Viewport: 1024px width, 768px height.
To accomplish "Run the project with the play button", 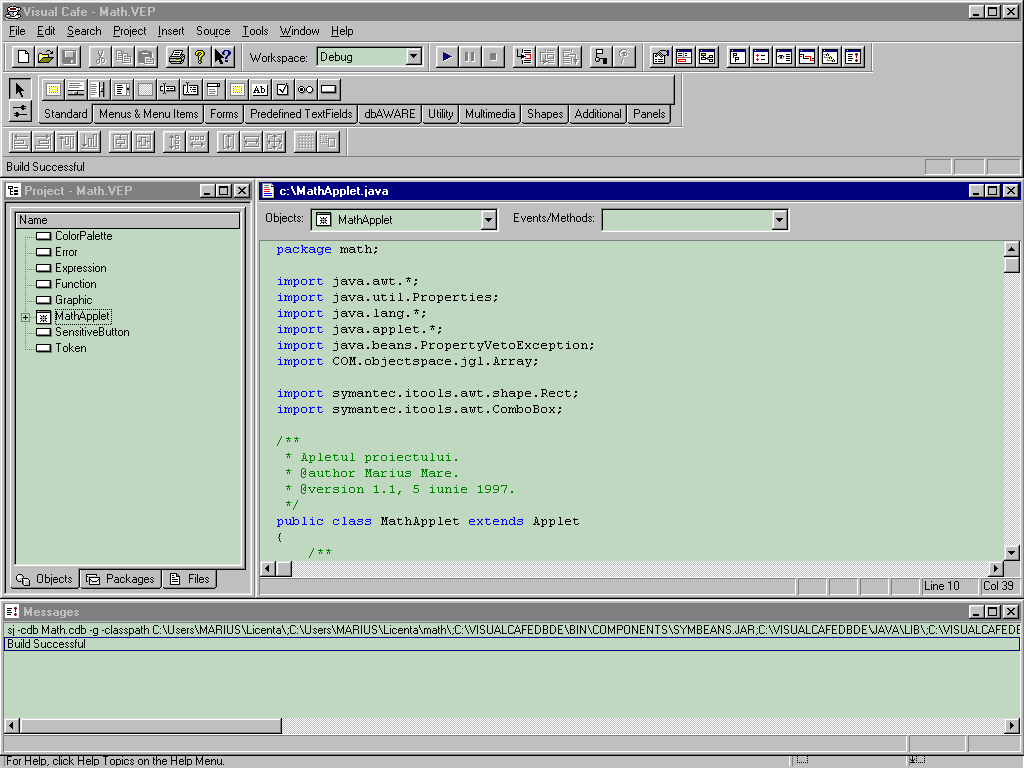I will click(447, 57).
